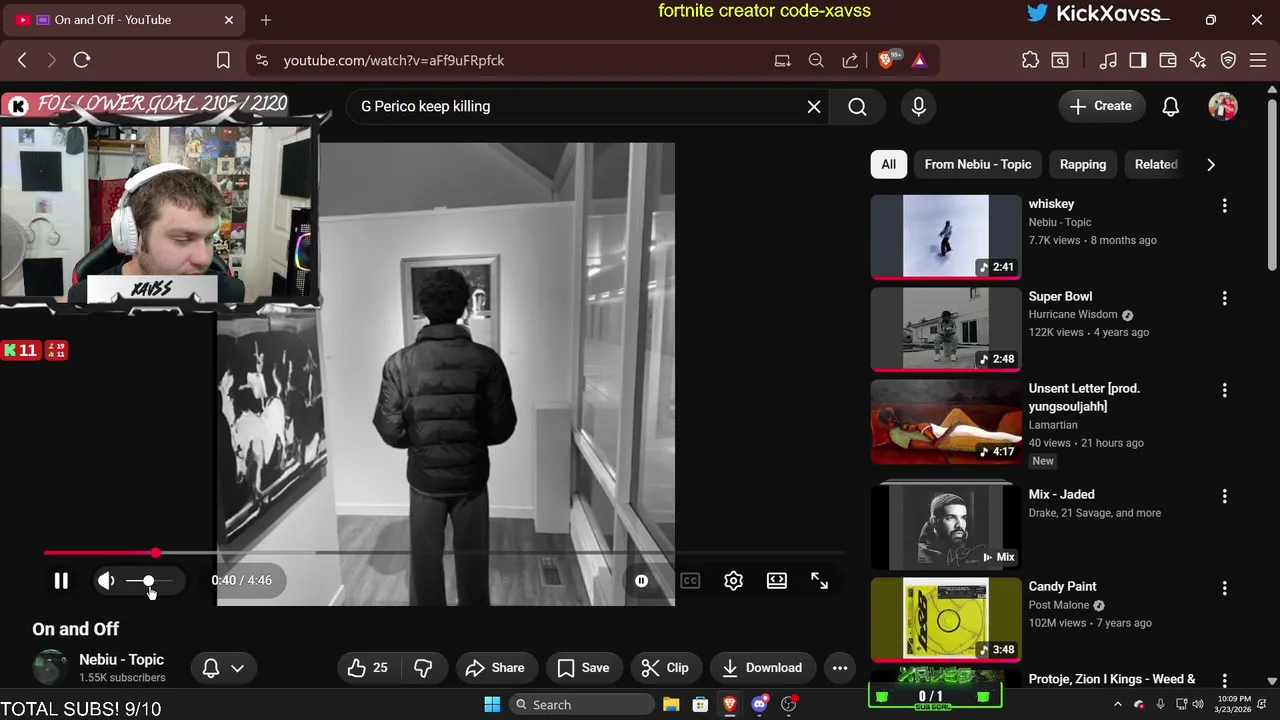The height and width of the screenshot is (720, 1280).
Task: Click the Clip button with scissors
Action: [665, 668]
